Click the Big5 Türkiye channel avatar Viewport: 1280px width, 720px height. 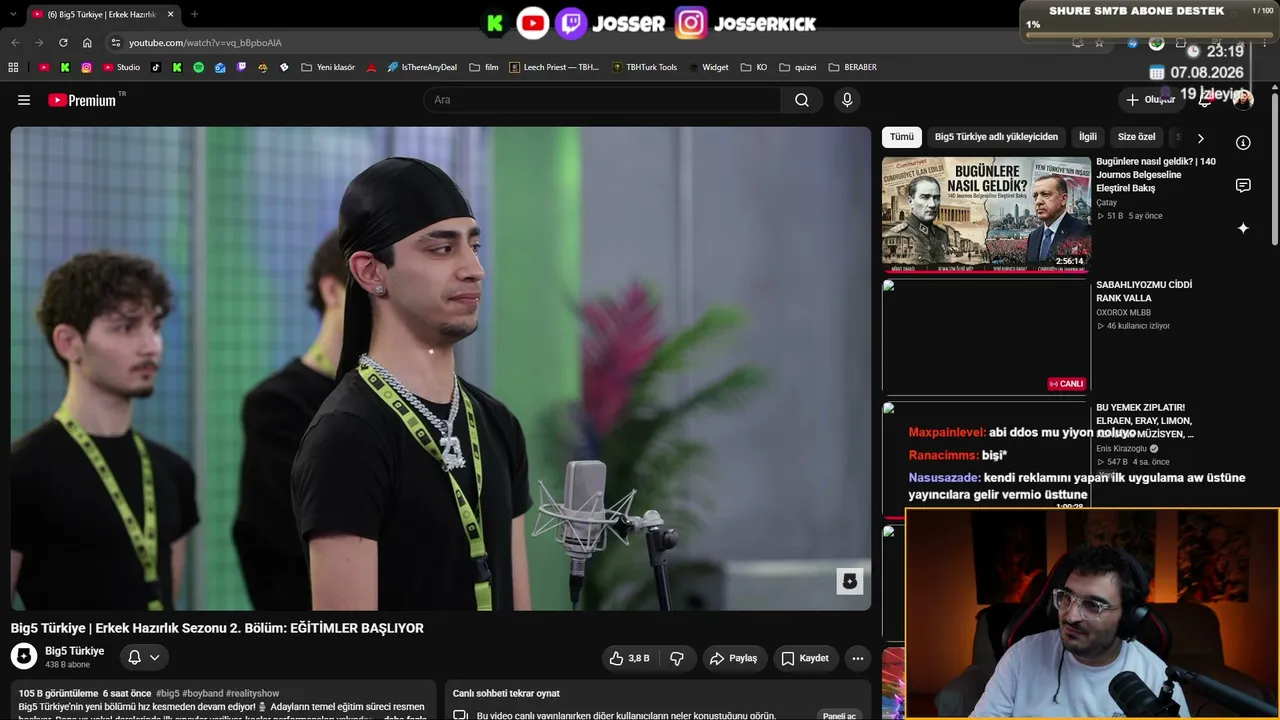(24, 657)
